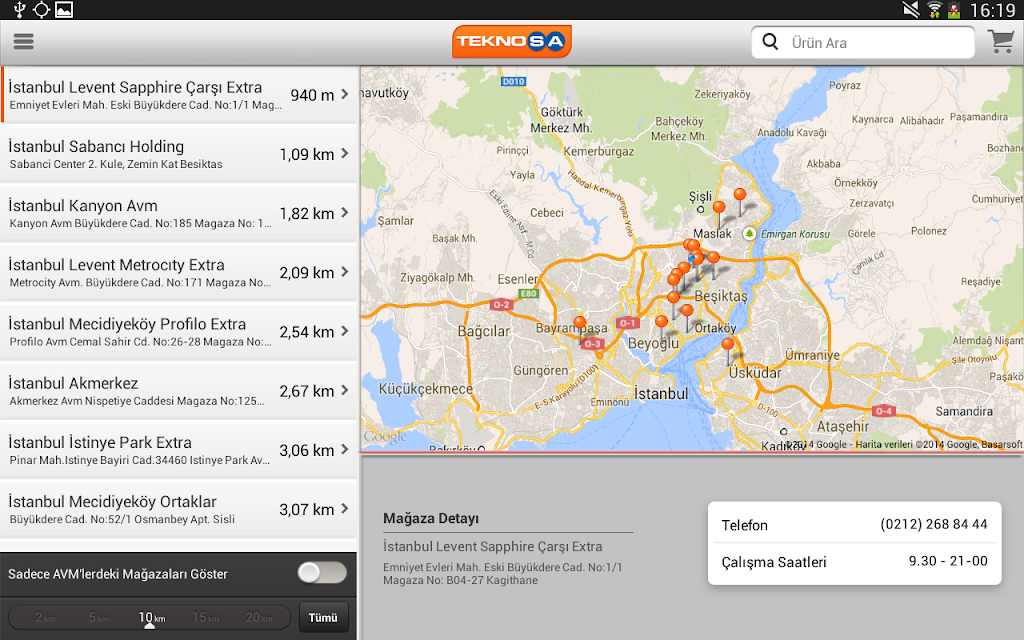
Task: Tap the Mağaza Detayı heading
Action: tap(431, 519)
